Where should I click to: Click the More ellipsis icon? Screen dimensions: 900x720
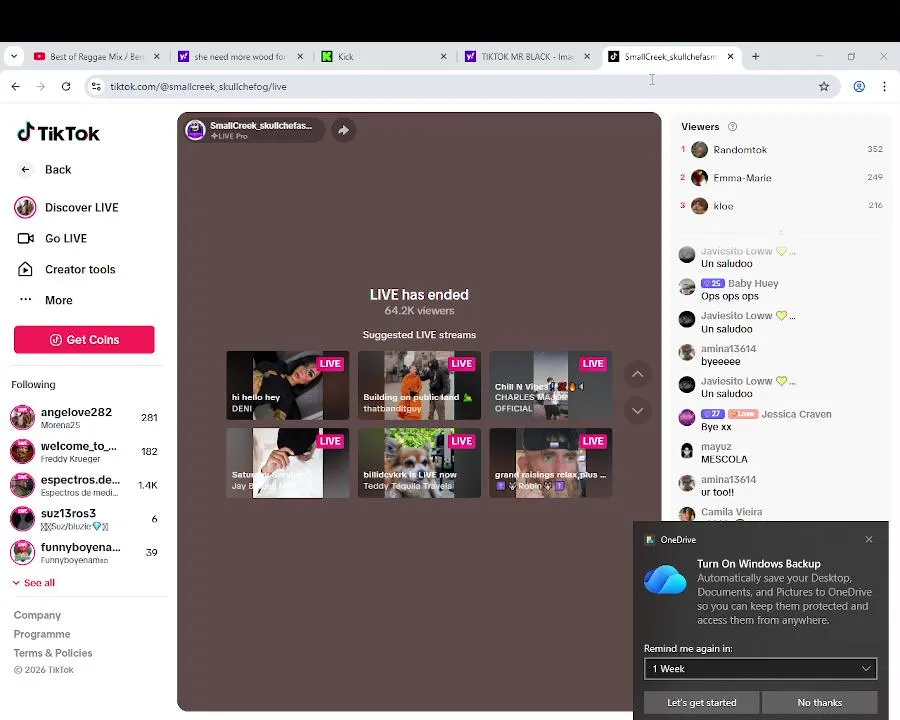tap(25, 299)
